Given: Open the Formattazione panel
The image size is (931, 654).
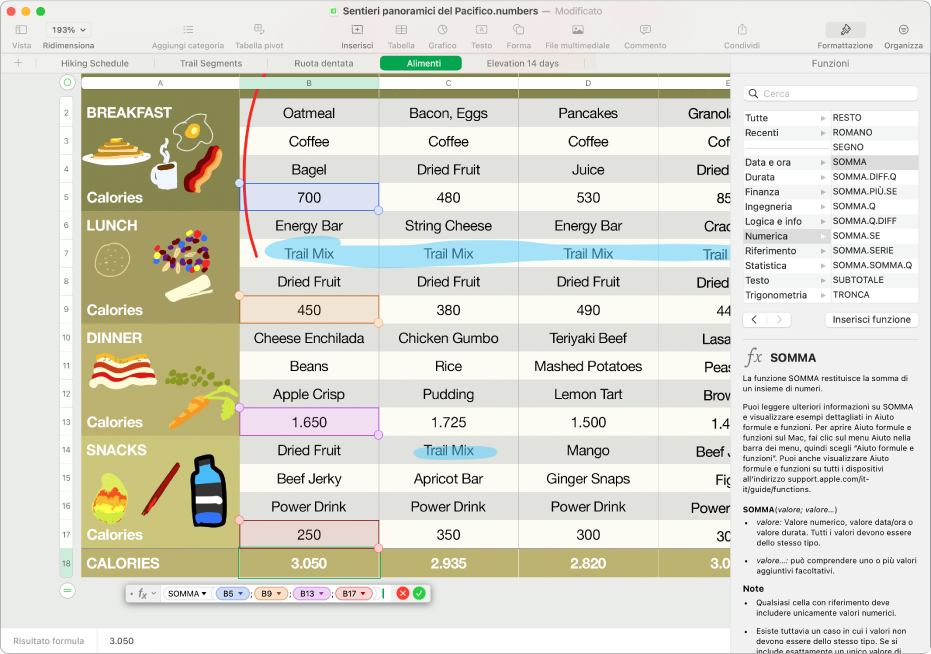Looking at the screenshot, I should click(x=845, y=30).
